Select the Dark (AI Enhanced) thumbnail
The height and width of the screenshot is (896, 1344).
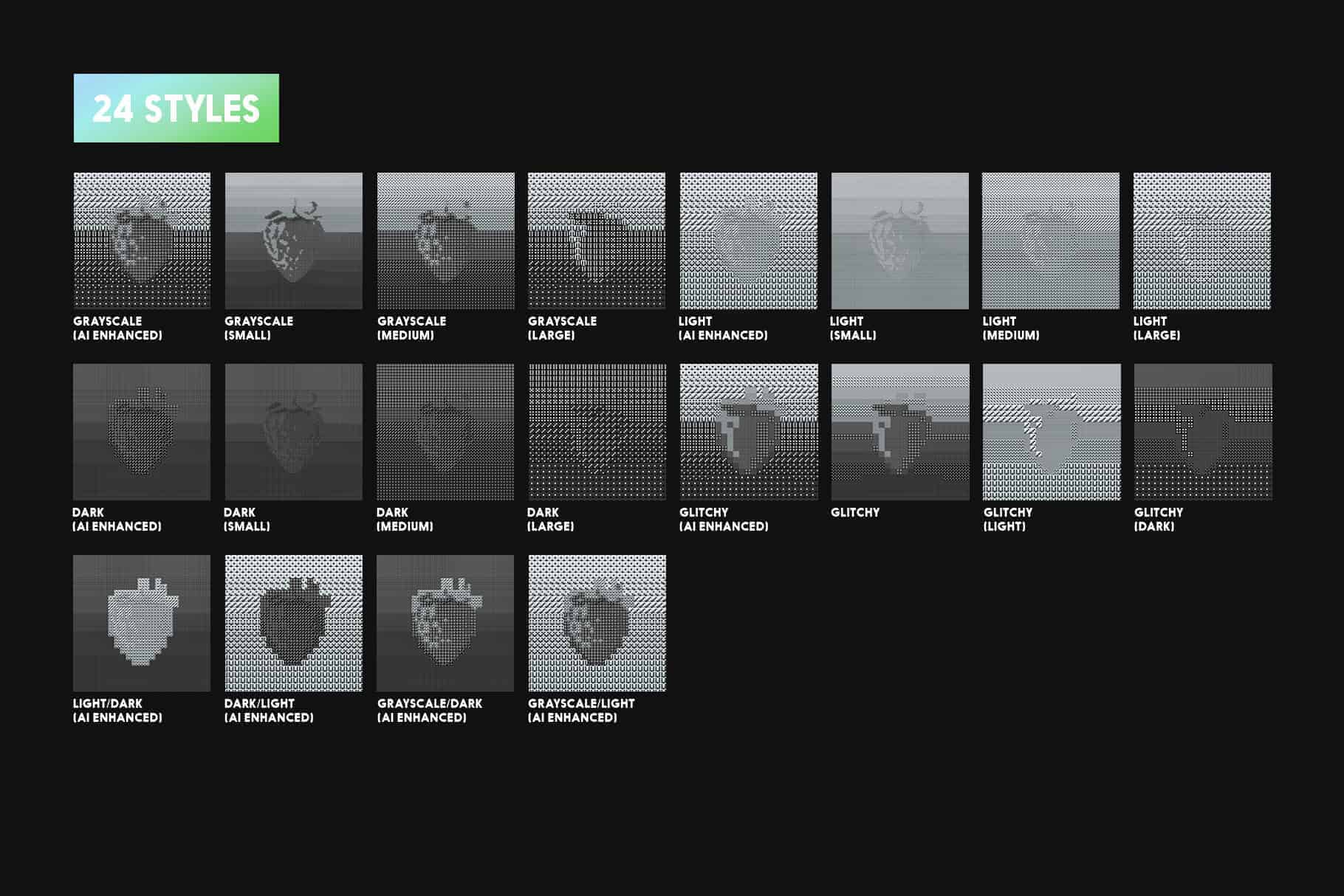click(142, 432)
